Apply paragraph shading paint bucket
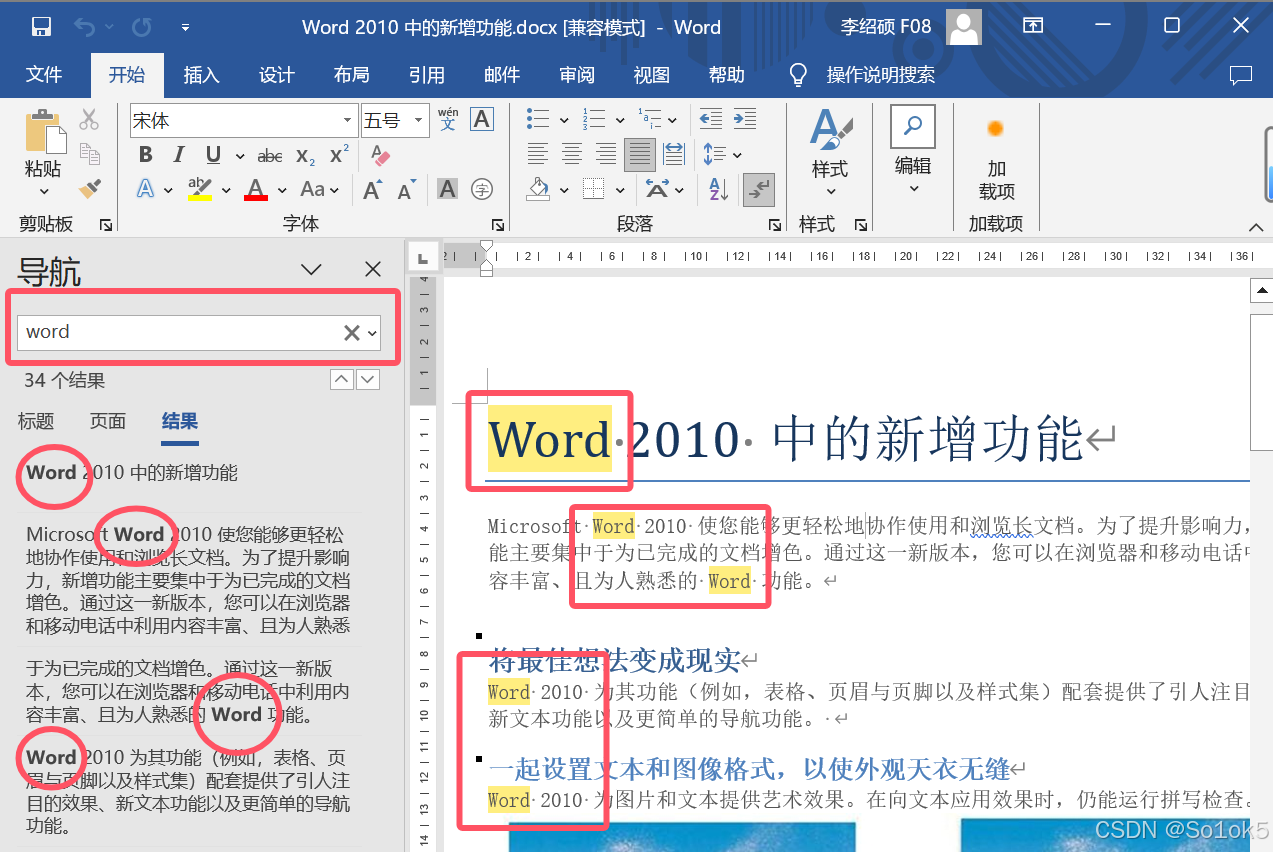Screen dimensions: 1273x852 coord(538,188)
